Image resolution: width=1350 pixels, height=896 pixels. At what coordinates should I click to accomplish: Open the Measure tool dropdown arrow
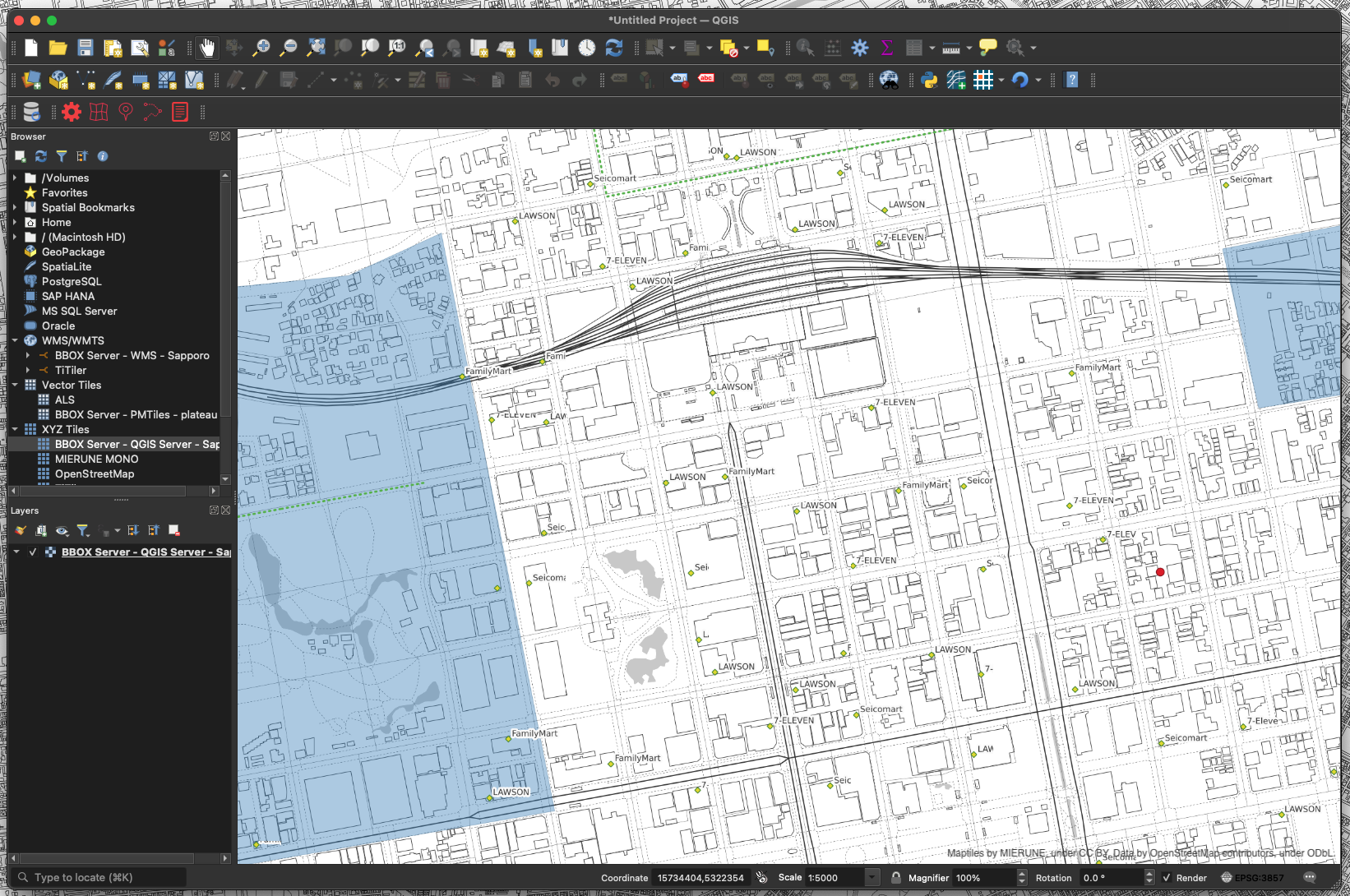(969, 48)
